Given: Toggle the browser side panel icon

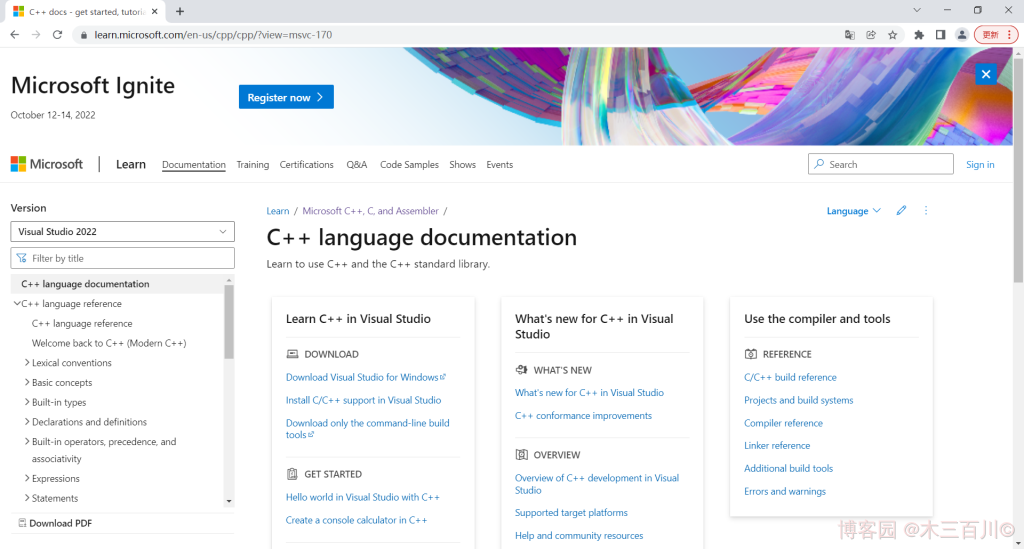Looking at the screenshot, I should [940, 35].
